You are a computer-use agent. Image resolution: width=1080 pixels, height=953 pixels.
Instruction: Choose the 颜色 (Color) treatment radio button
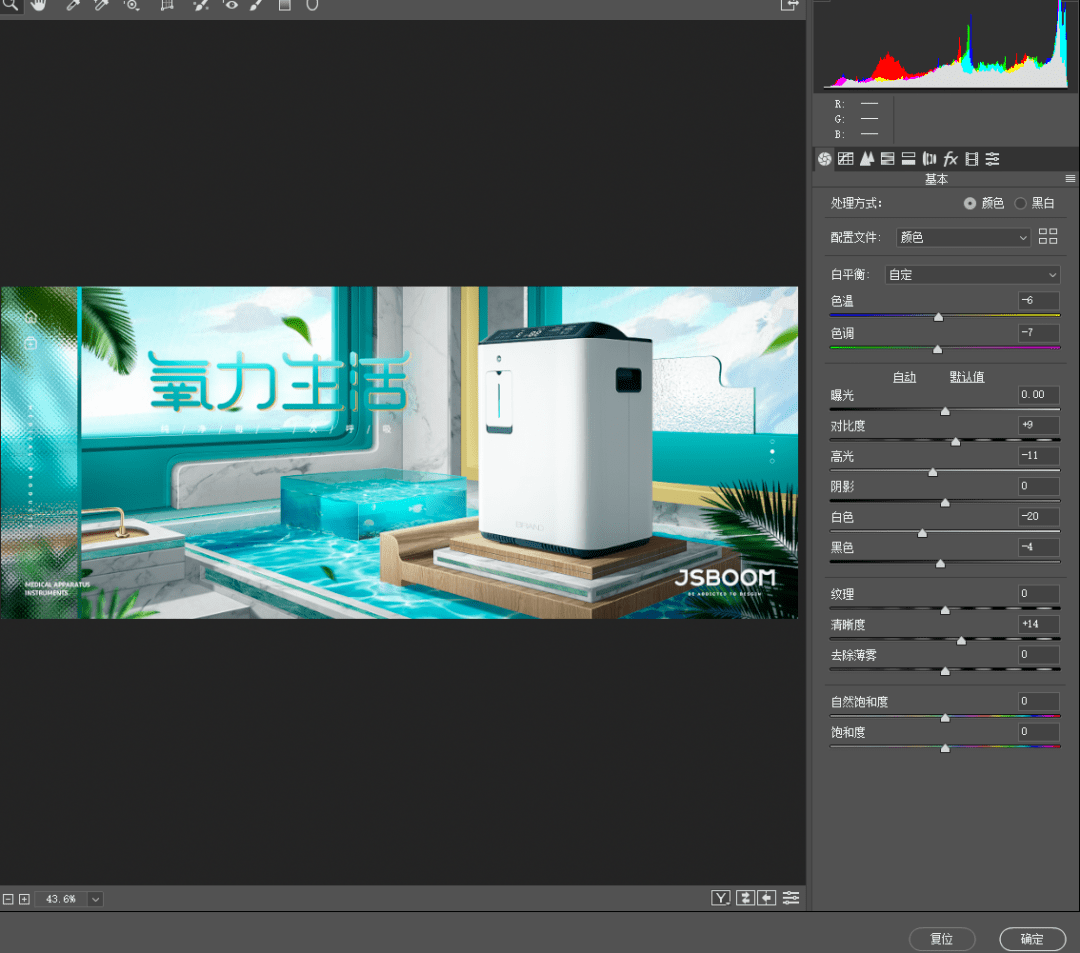coord(969,203)
